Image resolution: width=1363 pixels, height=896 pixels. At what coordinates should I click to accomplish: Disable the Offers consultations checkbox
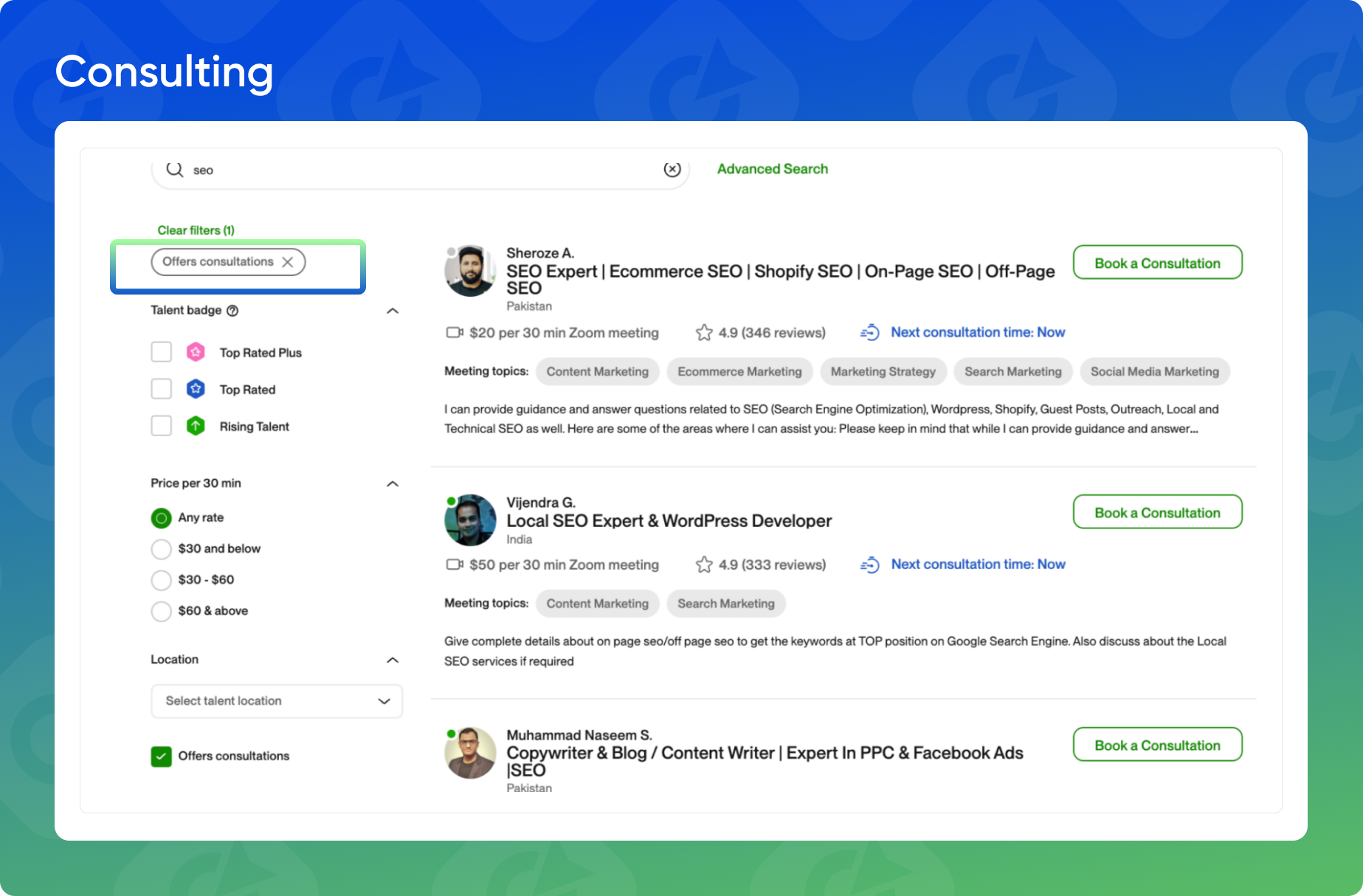tap(161, 756)
